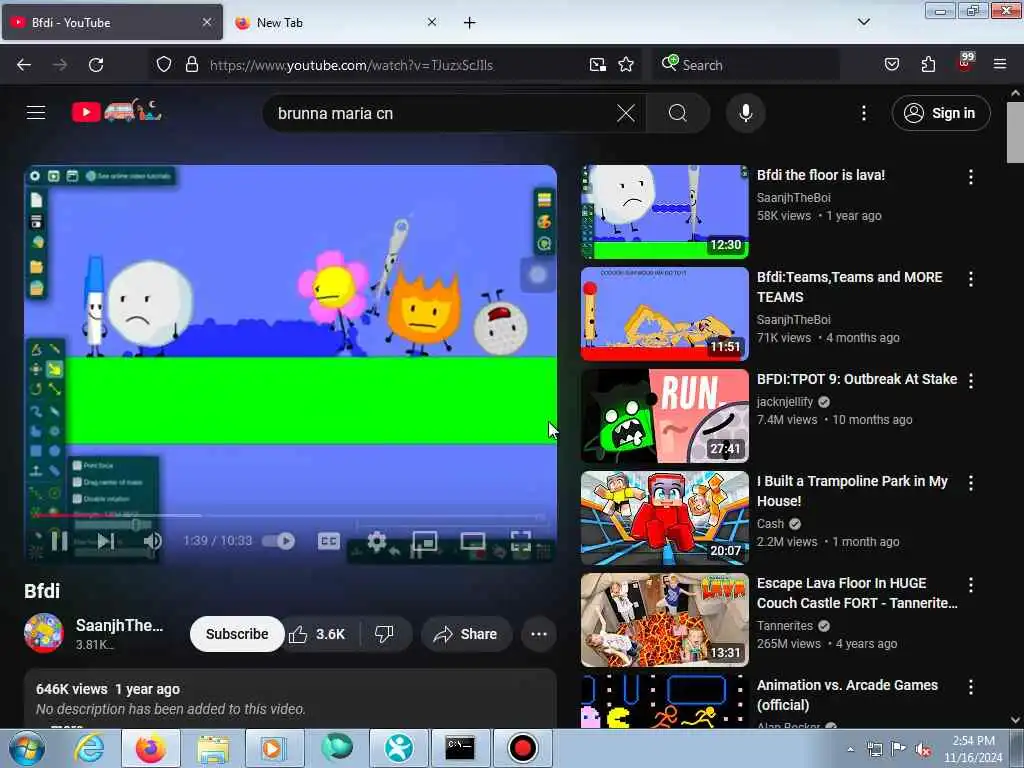Open picture-in-picture from address bar

(597, 65)
